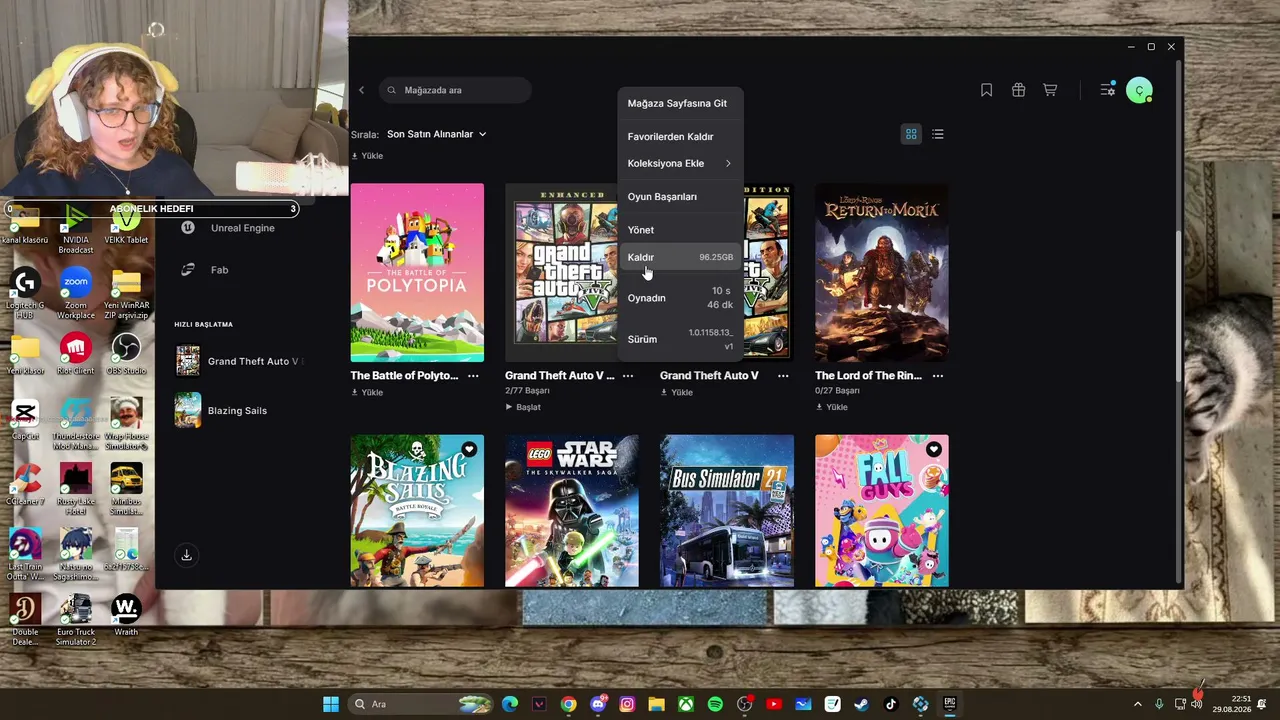This screenshot has width=1280, height=720.
Task: Open the Bus Simulator 21 cover
Action: [727, 511]
